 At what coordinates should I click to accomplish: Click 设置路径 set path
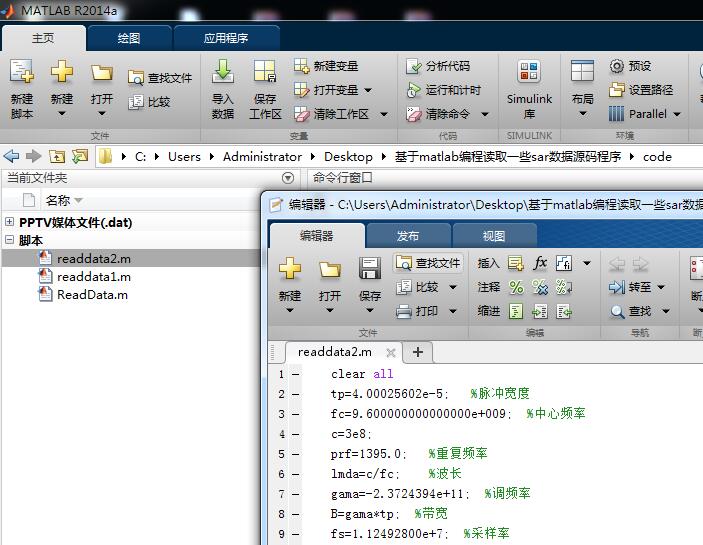click(x=641, y=90)
